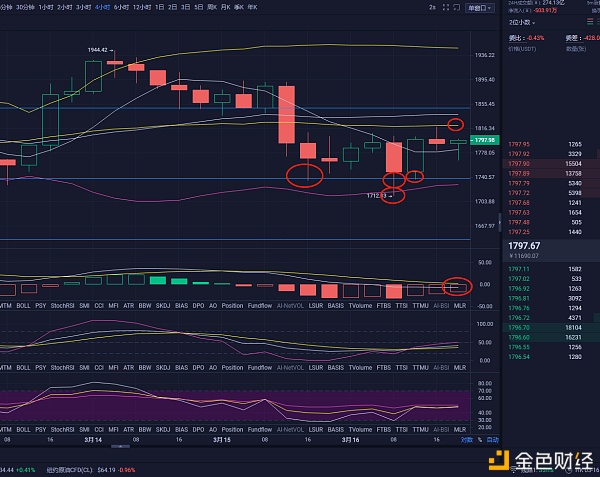
Task: Enter fullscreen chart mode icon
Action: 446,7
